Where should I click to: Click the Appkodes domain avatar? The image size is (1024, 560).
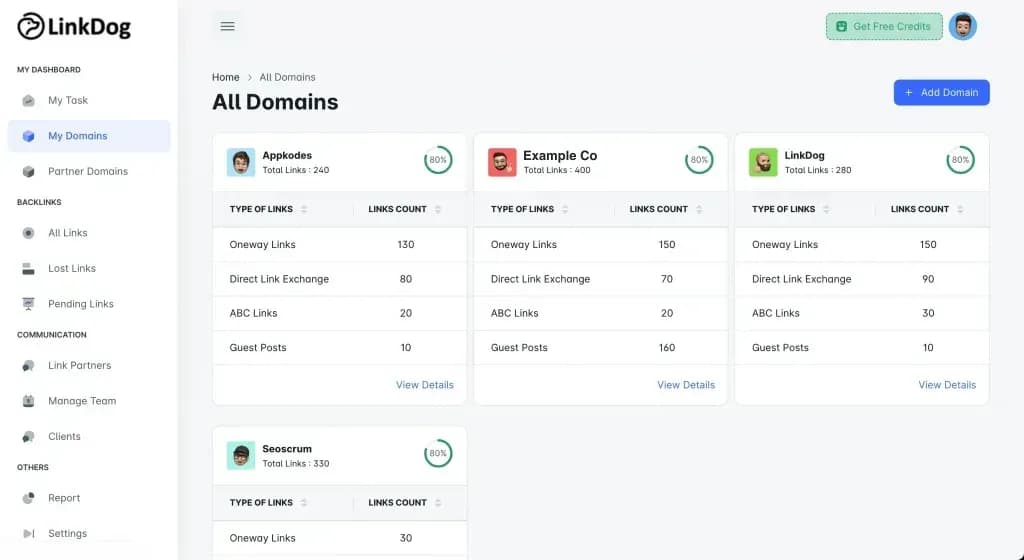pyautogui.click(x=241, y=162)
